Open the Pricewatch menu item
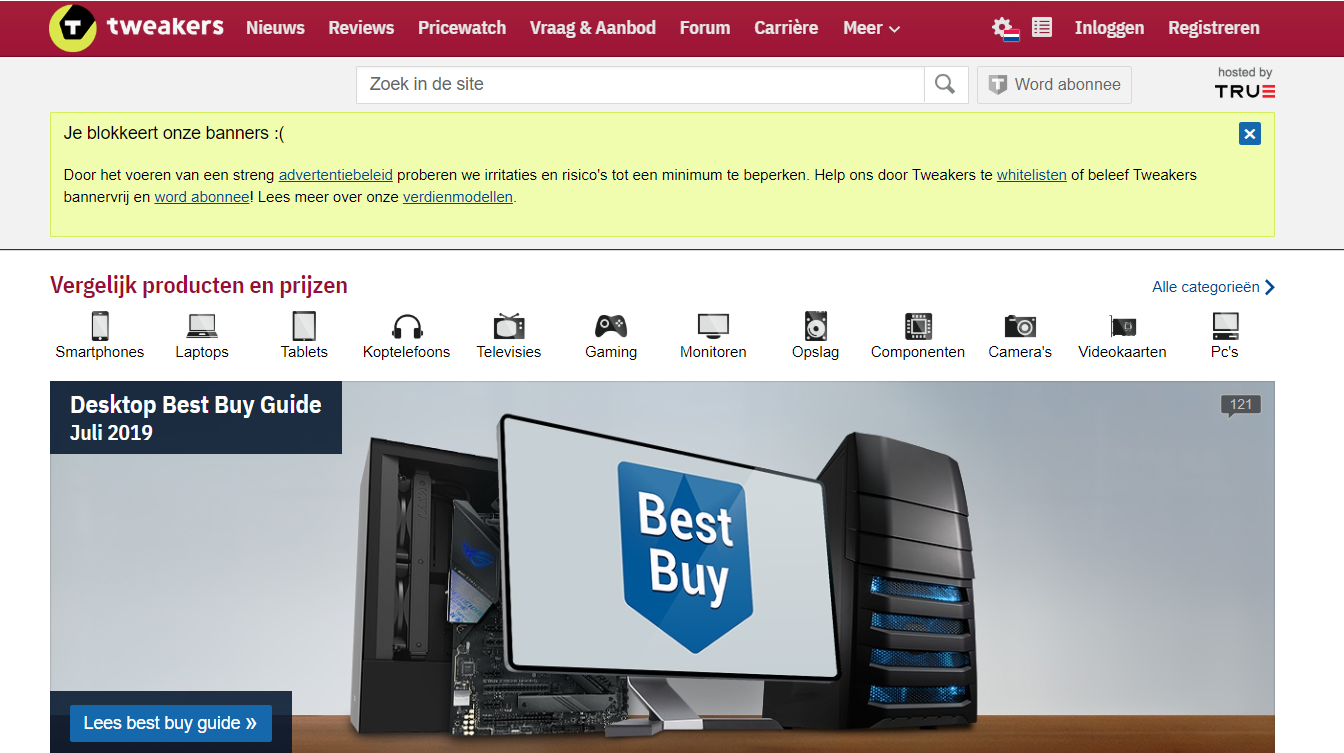Screen dimensions: 1344x753 (462, 28)
